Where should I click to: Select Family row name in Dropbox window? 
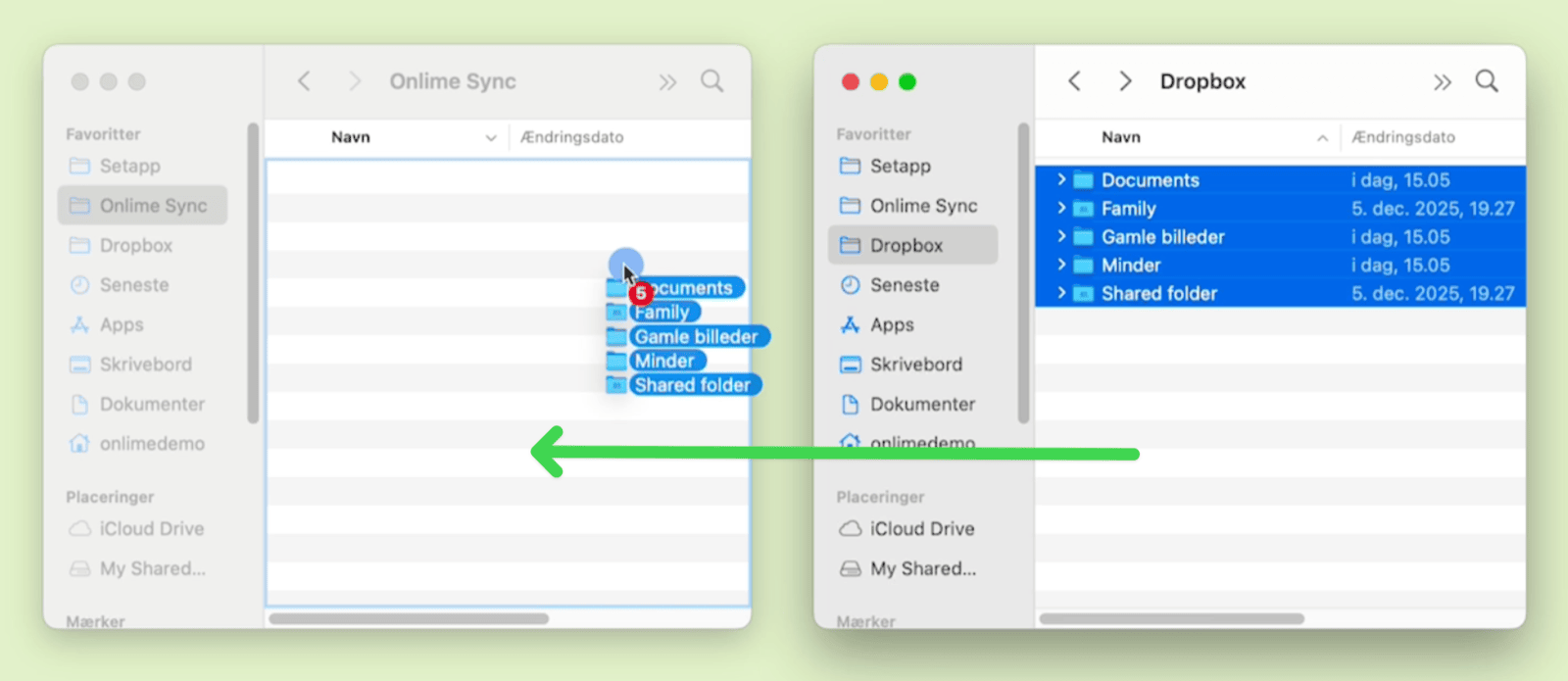pos(1128,209)
